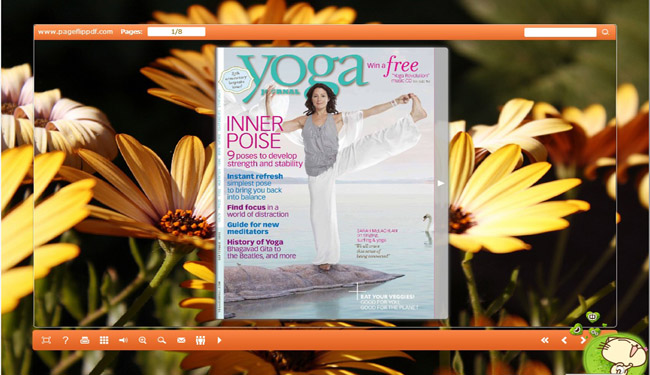Click the green heart crown icon

[593, 317]
